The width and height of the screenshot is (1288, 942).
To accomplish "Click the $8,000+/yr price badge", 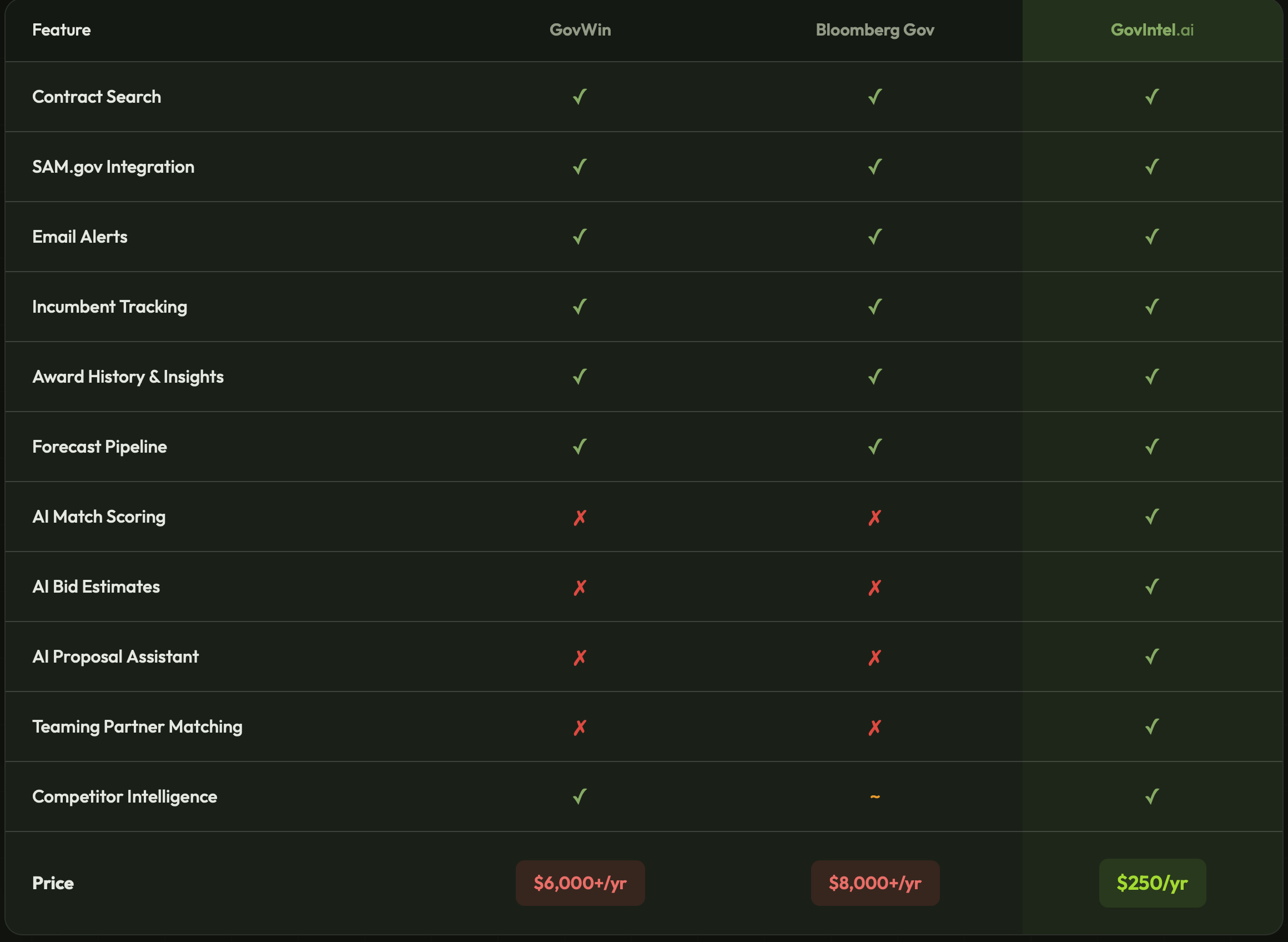I will point(874,883).
